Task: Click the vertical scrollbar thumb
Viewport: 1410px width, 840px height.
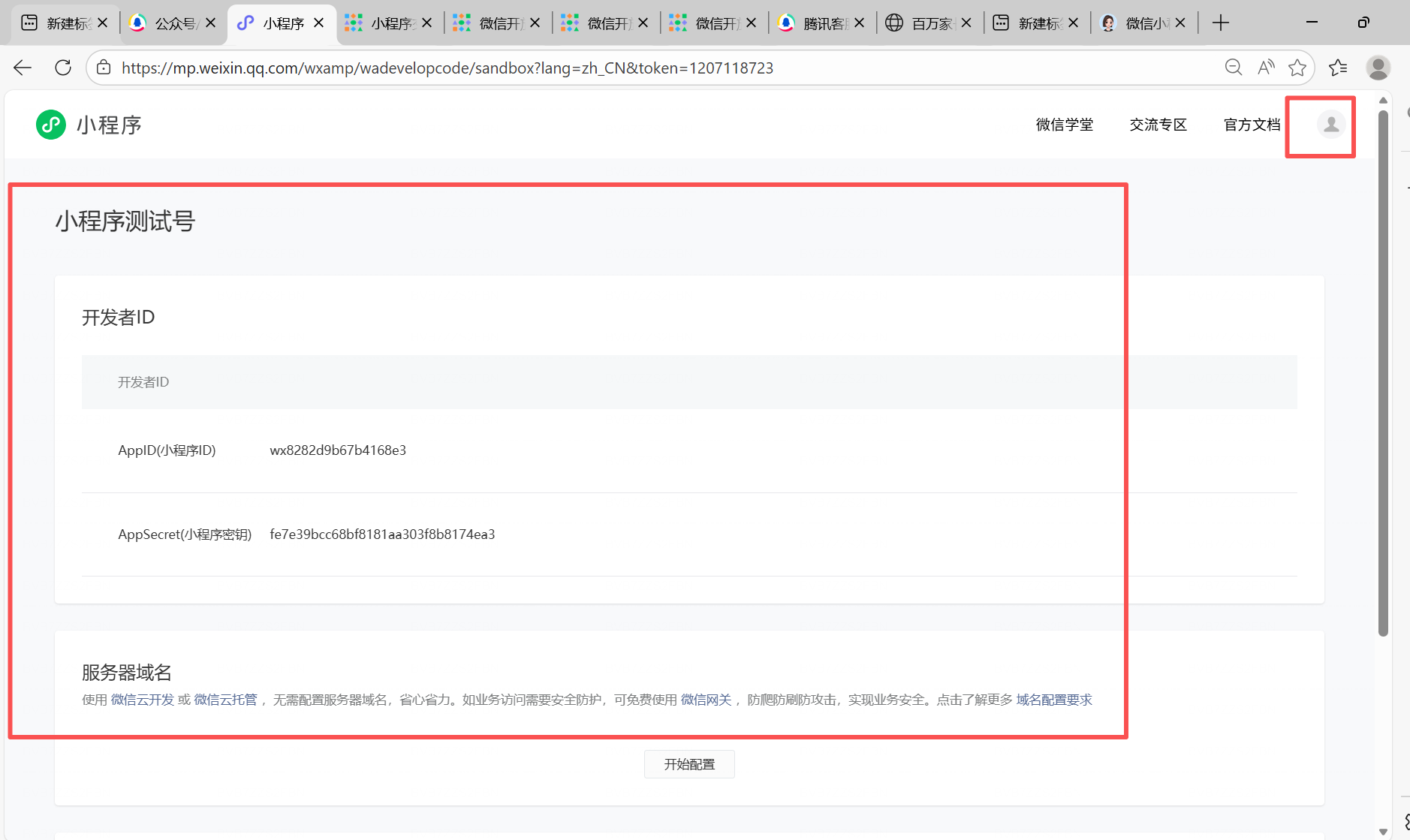Action: click(1383, 373)
